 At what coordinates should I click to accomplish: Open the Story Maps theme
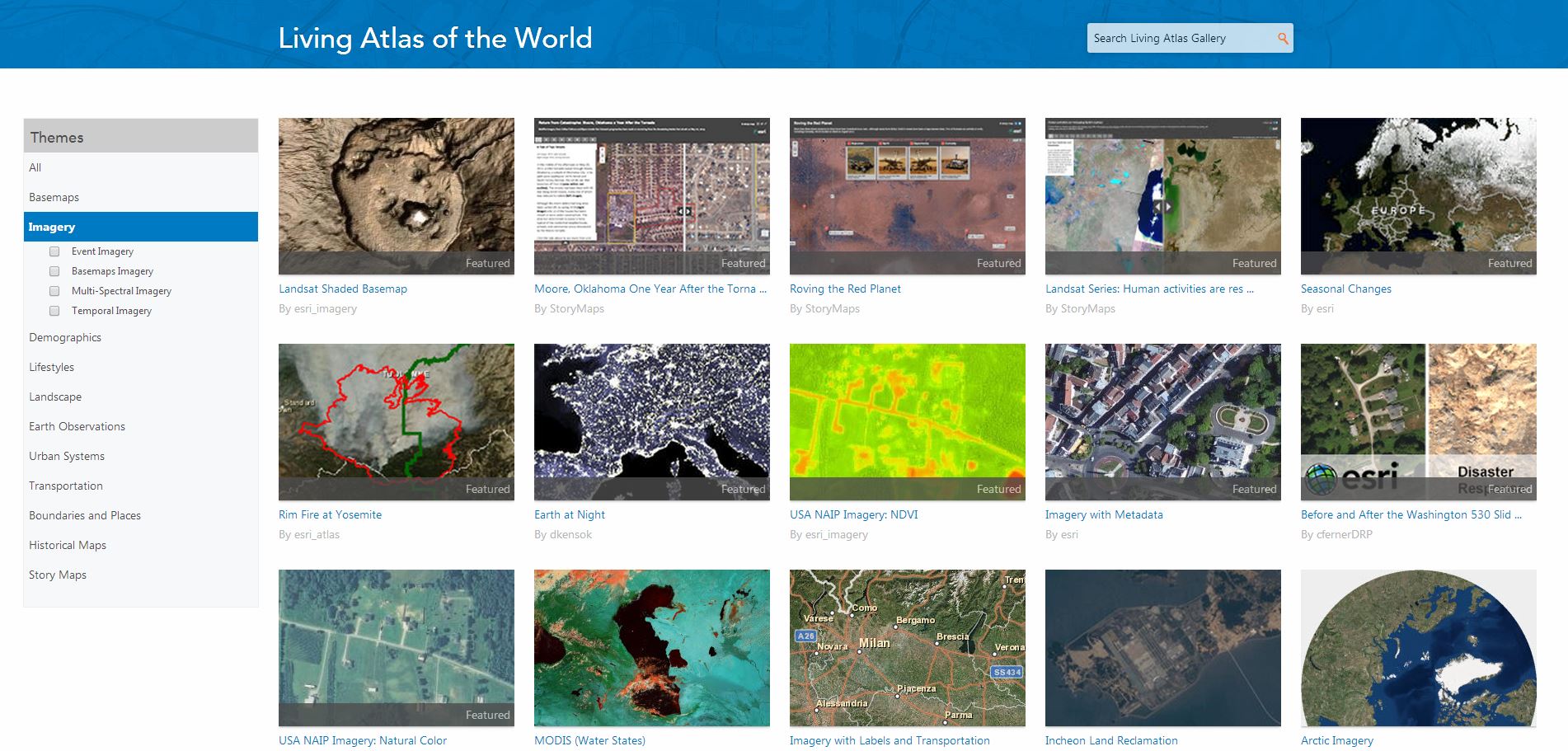[x=141, y=575]
